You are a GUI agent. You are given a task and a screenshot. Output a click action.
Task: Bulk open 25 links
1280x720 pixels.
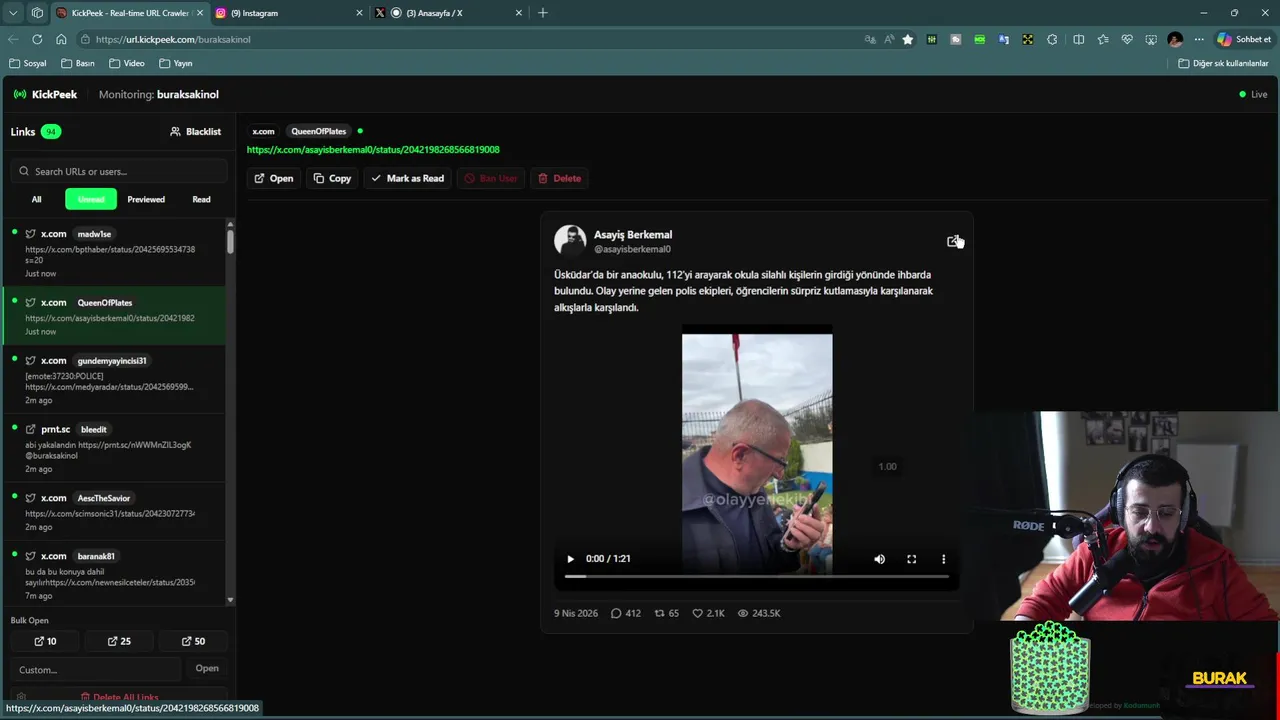pos(119,641)
